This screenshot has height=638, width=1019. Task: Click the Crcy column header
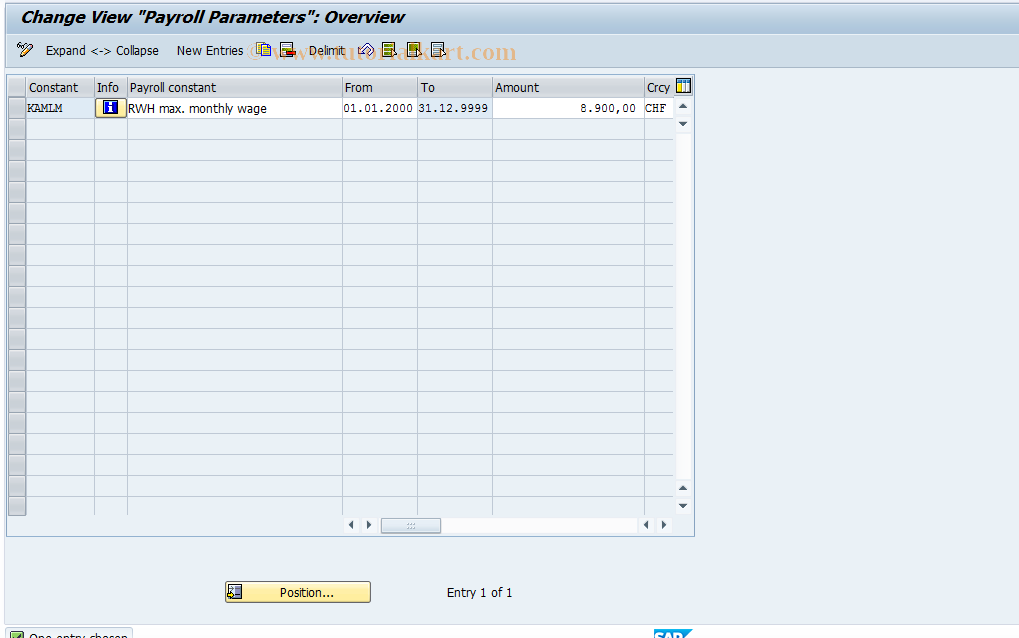(x=658, y=87)
